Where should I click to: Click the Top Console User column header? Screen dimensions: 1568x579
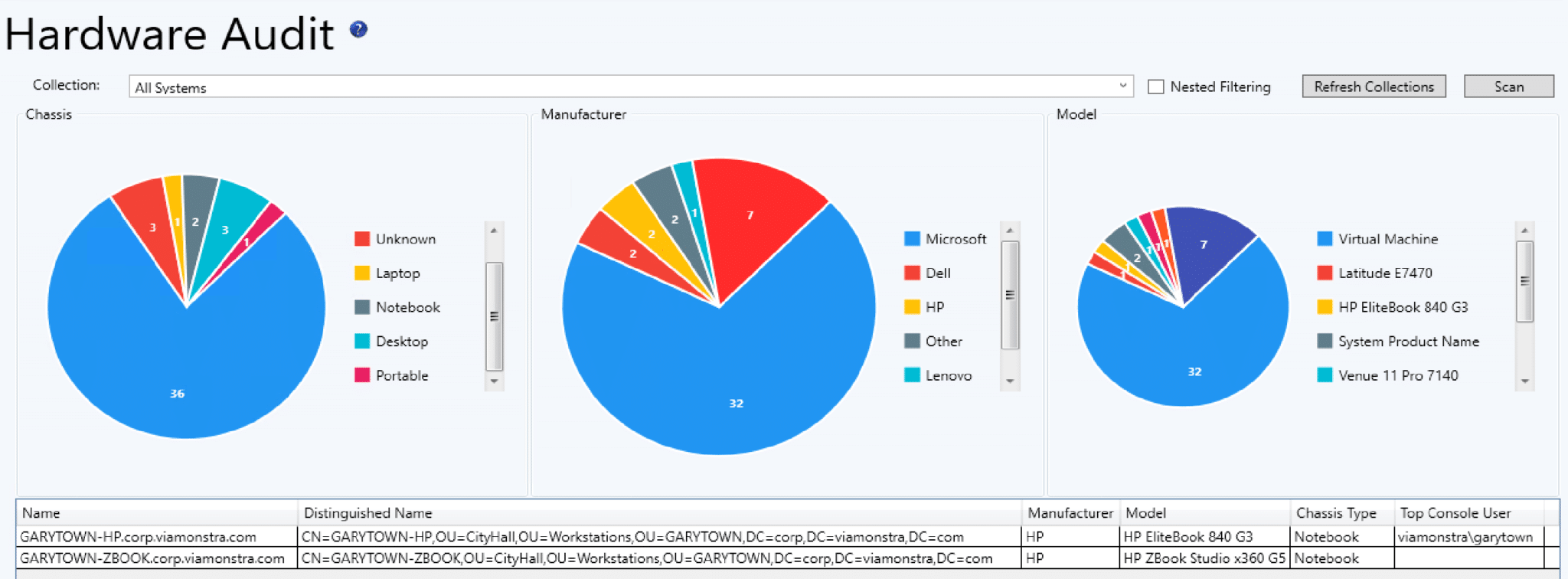[1455, 513]
